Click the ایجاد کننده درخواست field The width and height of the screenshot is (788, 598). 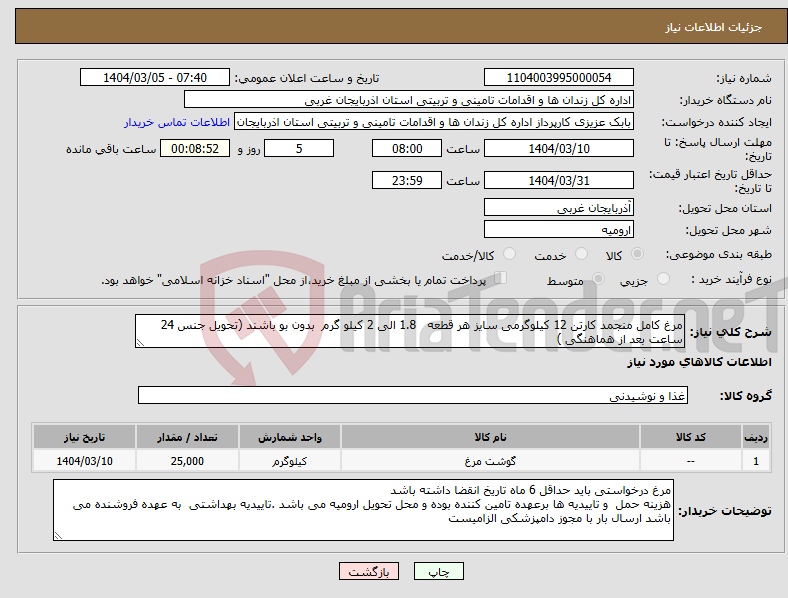pyautogui.click(x=434, y=122)
